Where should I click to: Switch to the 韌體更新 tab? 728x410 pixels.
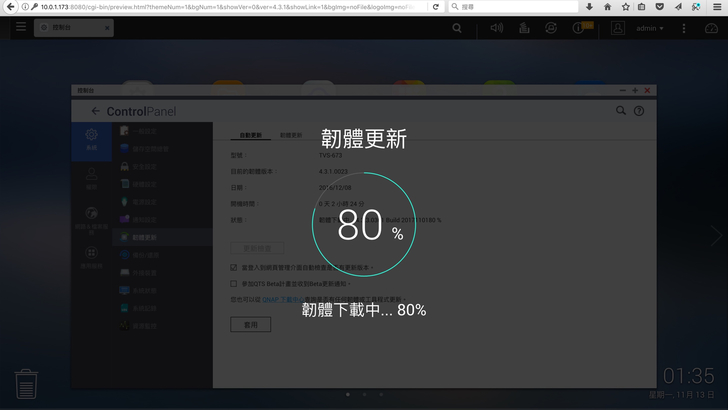point(291,134)
